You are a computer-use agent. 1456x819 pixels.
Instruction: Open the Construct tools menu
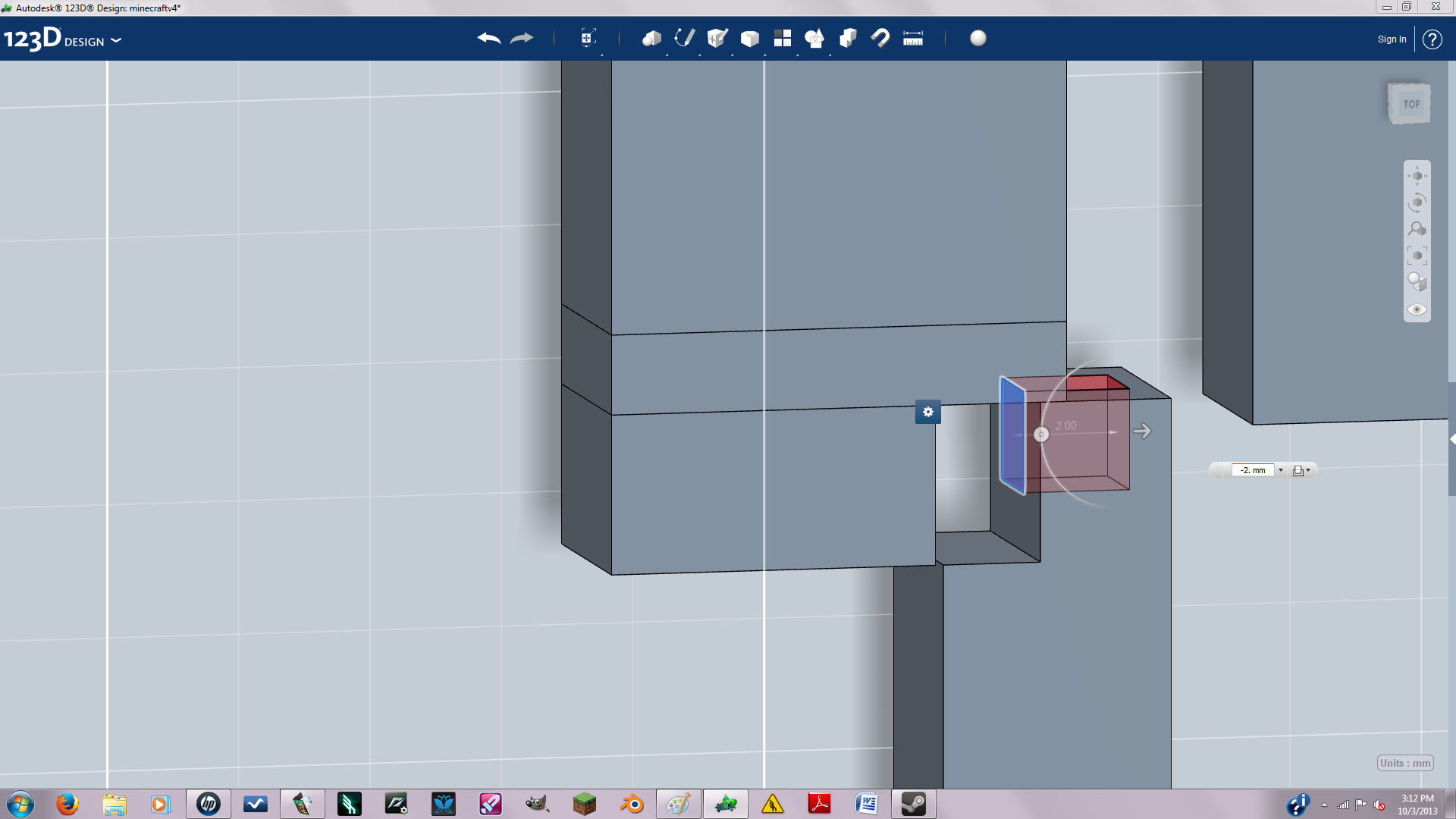pos(717,38)
